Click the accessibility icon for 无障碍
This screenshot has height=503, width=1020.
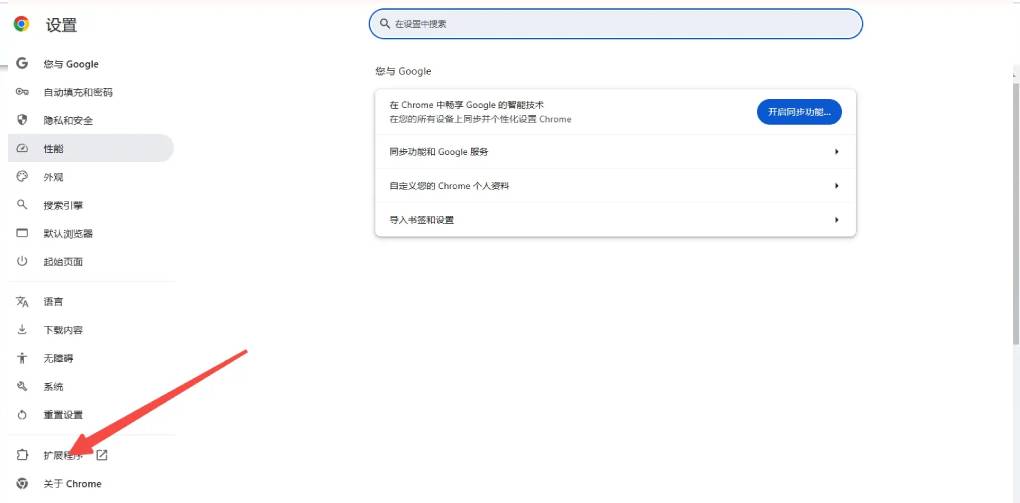pyautogui.click(x=22, y=358)
